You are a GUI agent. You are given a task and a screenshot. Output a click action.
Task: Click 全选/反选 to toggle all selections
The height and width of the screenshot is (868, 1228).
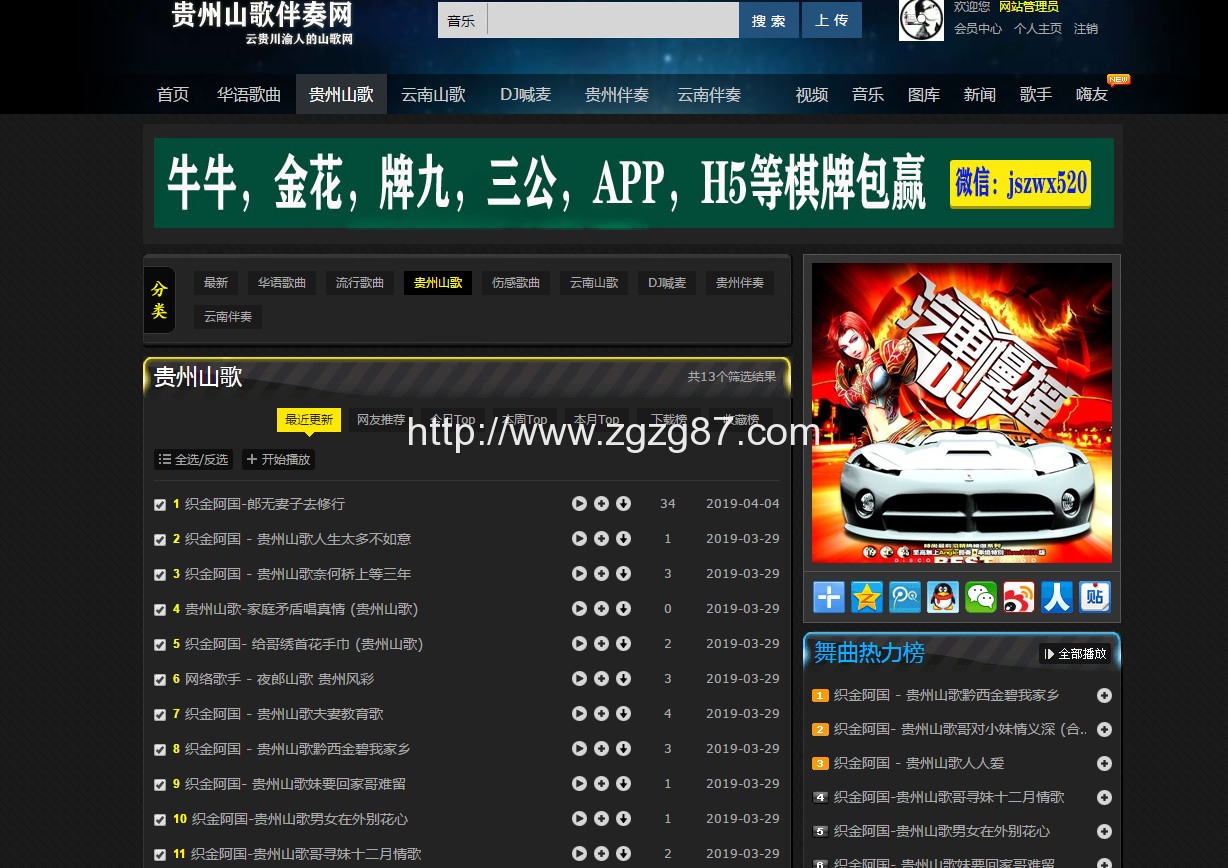[x=194, y=460]
